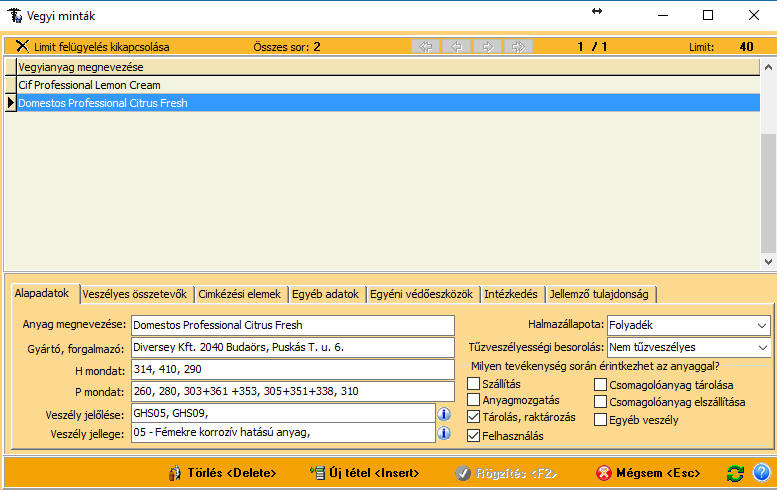Click the row pointer marker beside Domestos
The width and height of the screenshot is (777, 490).
tap(10, 103)
